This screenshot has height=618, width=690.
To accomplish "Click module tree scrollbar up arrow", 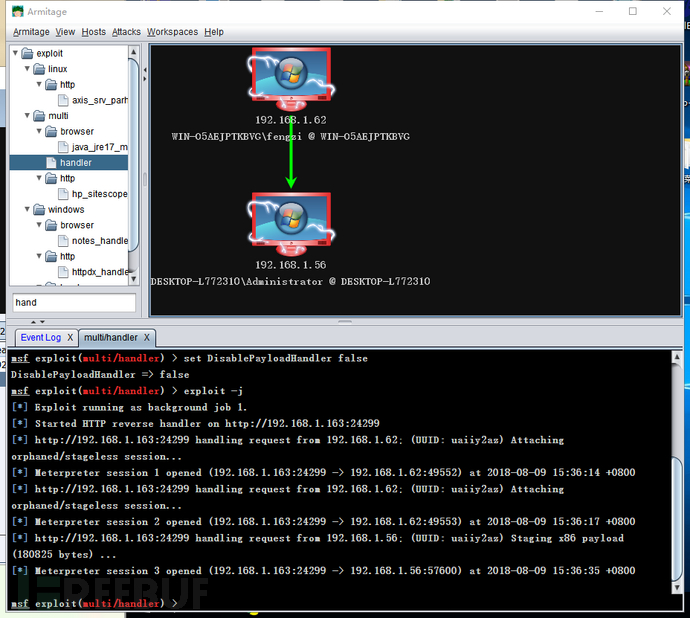I will [x=133, y=52].
